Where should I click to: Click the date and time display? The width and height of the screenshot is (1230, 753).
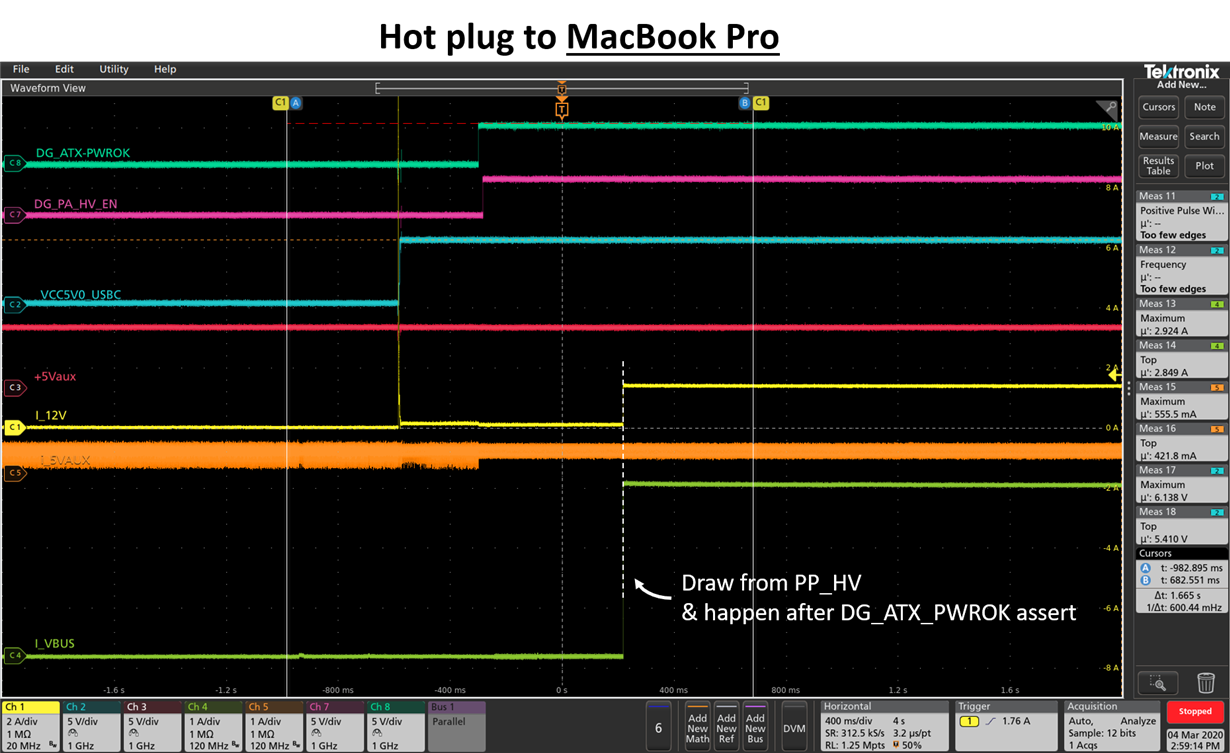click(1195, 738)
